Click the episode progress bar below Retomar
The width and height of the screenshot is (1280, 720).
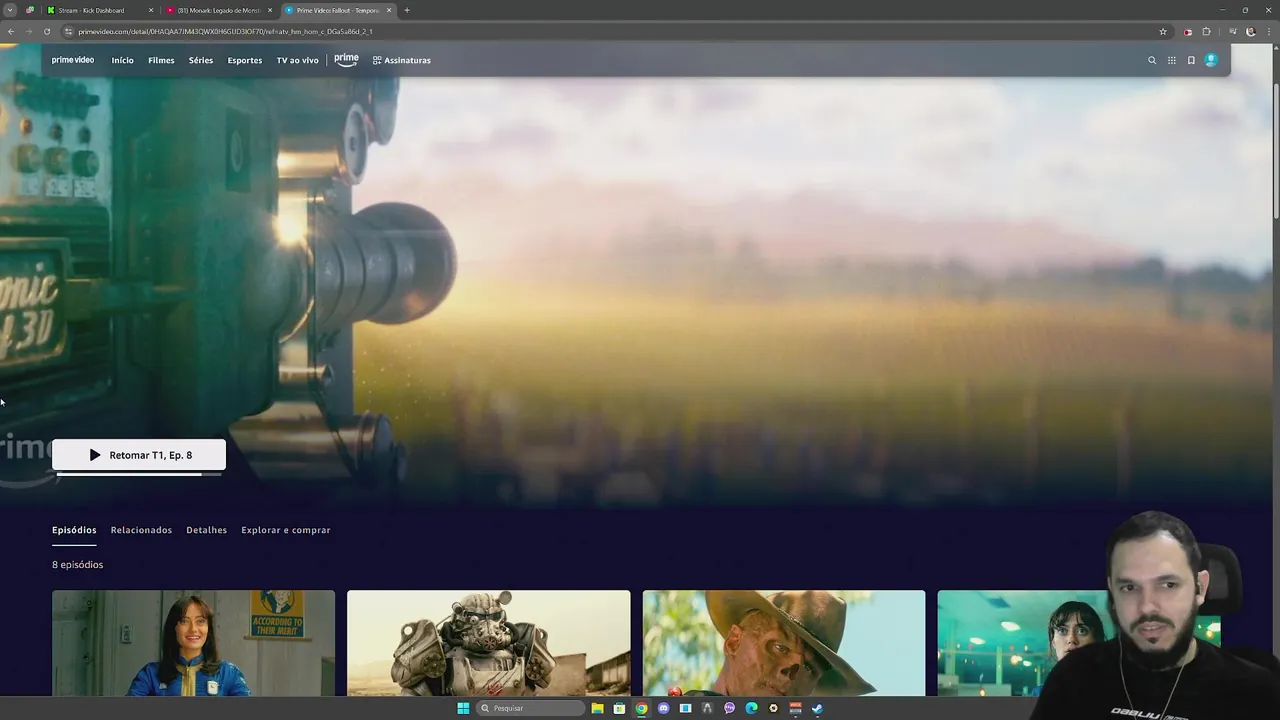(139, 474)
